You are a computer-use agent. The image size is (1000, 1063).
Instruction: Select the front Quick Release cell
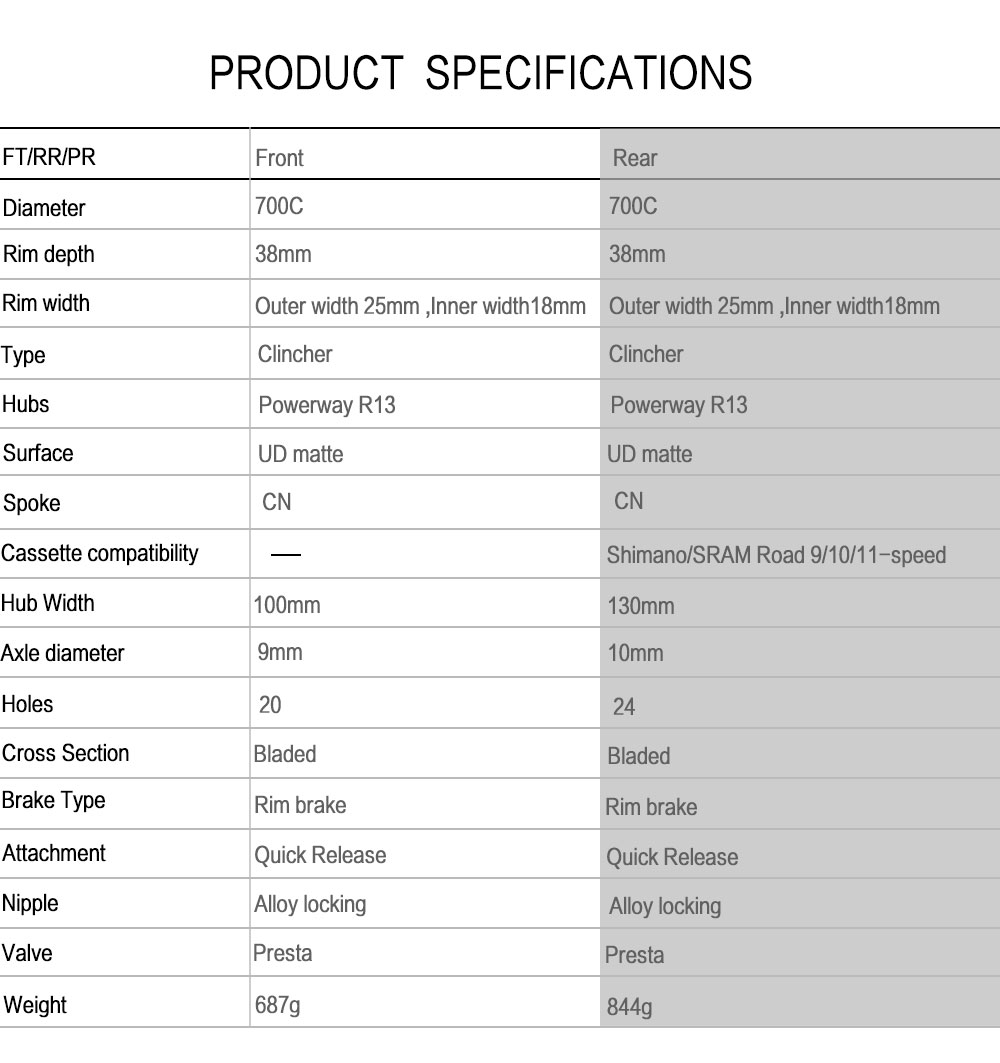point(320,855)
